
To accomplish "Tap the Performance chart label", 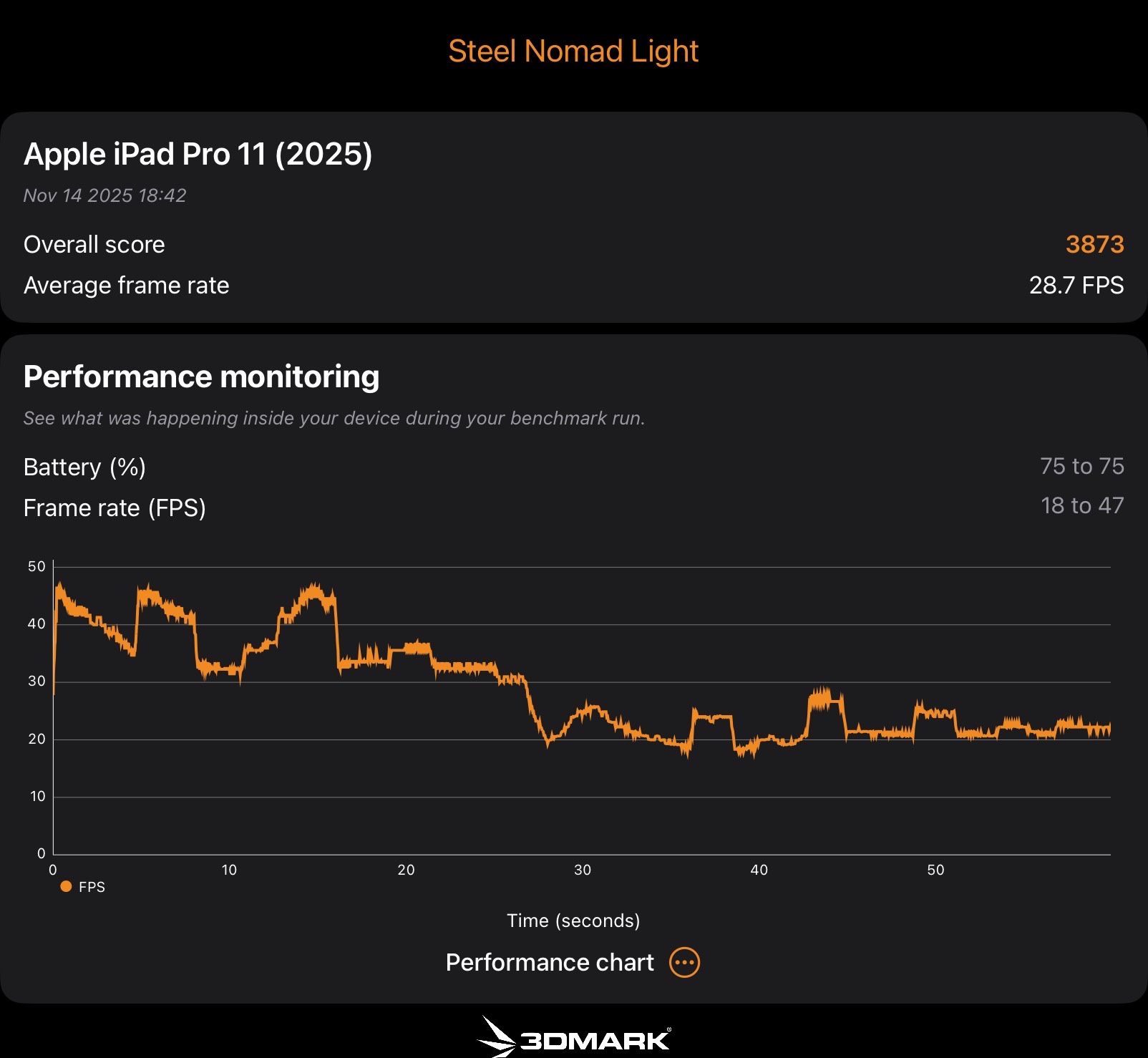I will point(550,962).
